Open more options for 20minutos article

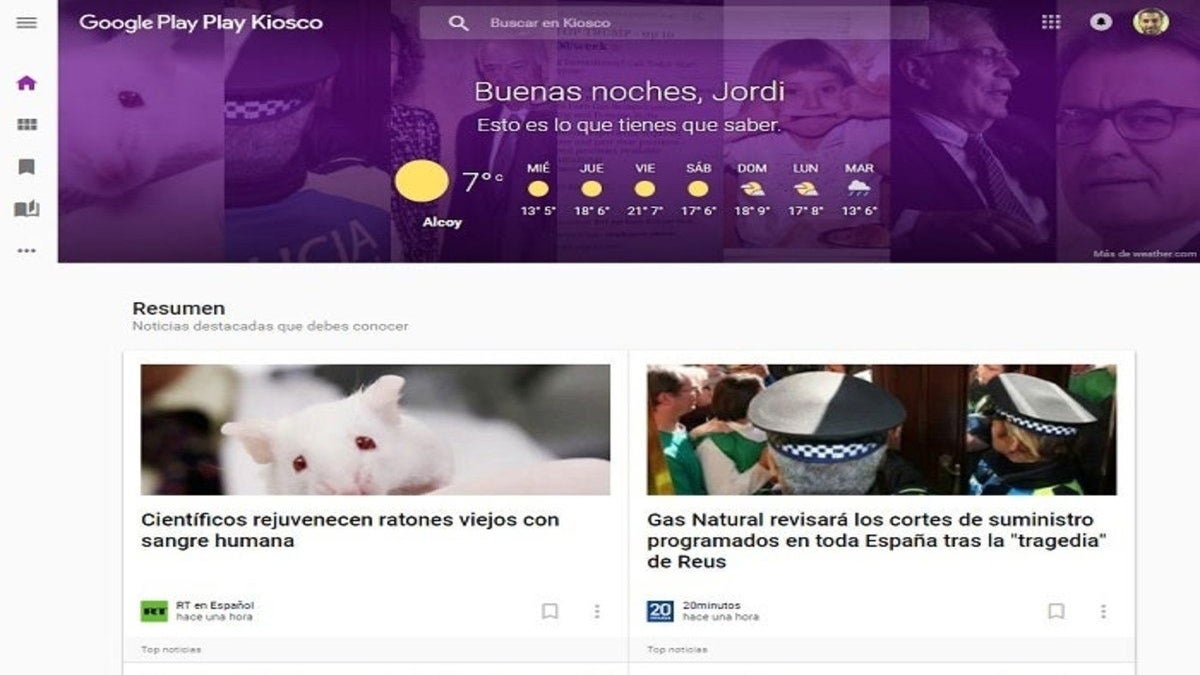pos(1103,611)
